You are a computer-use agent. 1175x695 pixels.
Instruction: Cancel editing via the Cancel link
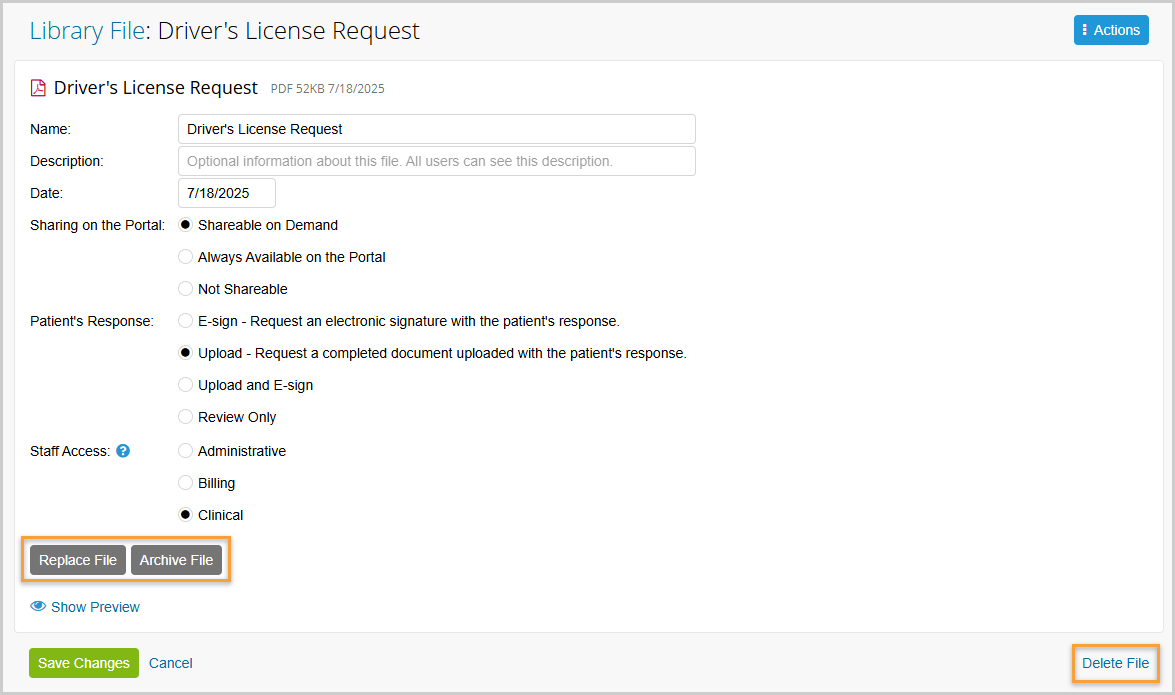171,663
